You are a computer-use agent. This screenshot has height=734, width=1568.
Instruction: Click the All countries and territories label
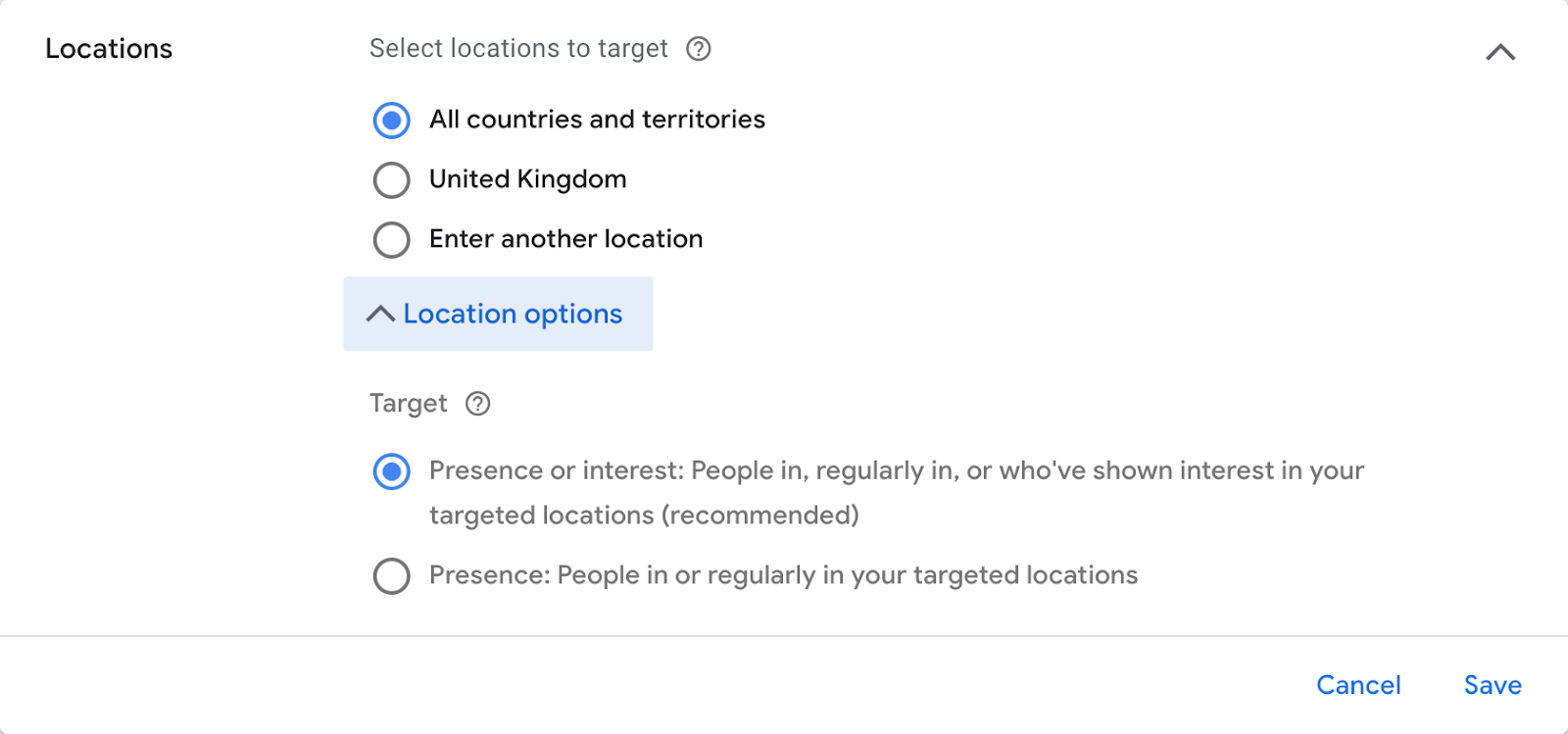597,120
